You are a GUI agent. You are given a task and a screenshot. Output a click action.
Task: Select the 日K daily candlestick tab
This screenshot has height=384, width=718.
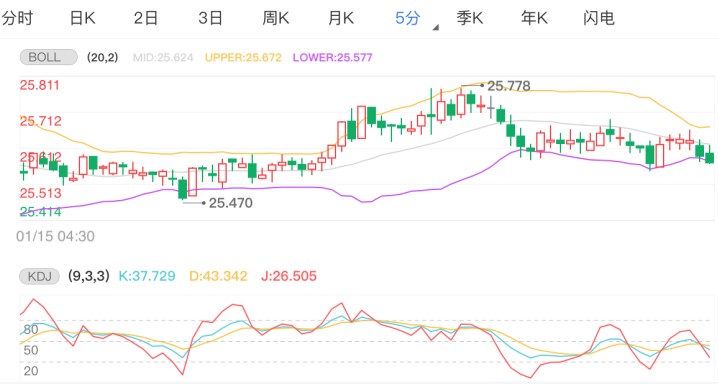[82, 18]
